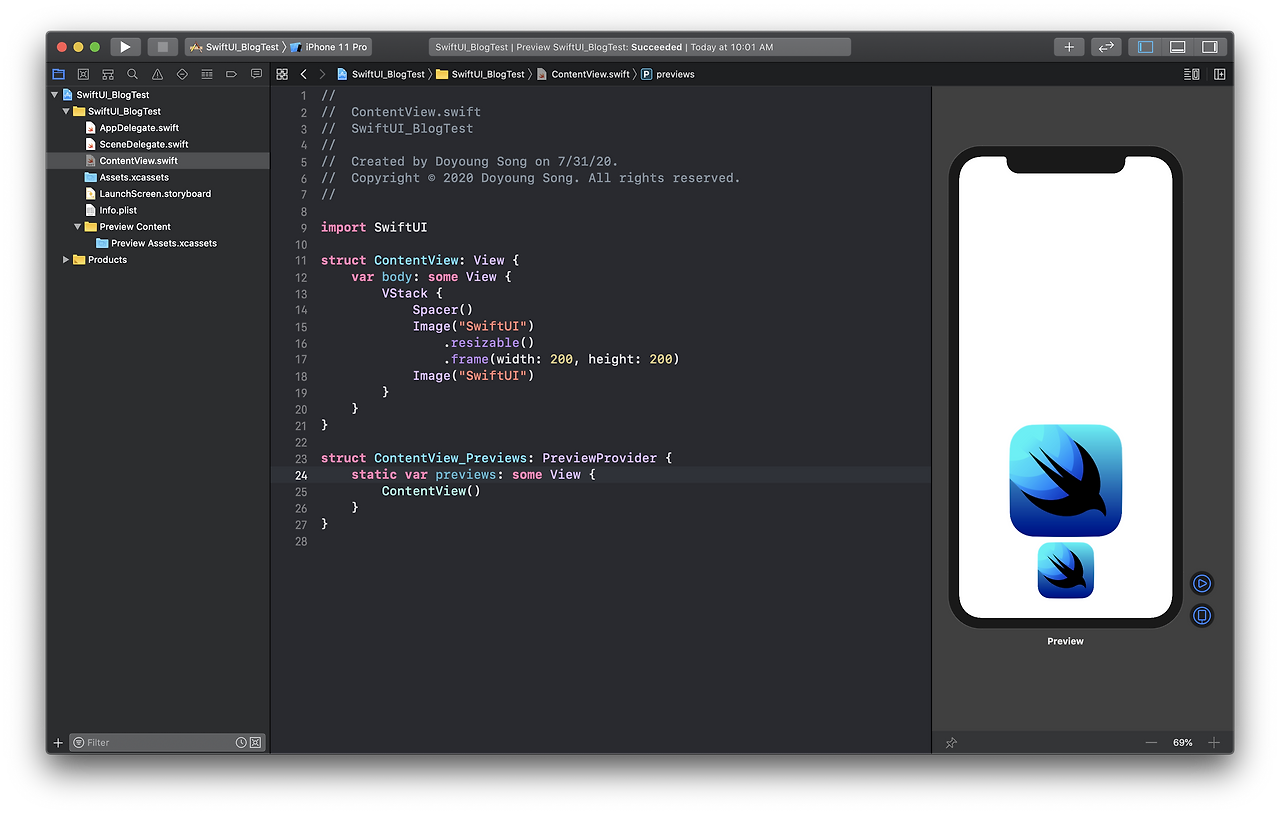Click the 'VStack {' code line
Screen dimensions: 1280x815
[x=412, y=293]
